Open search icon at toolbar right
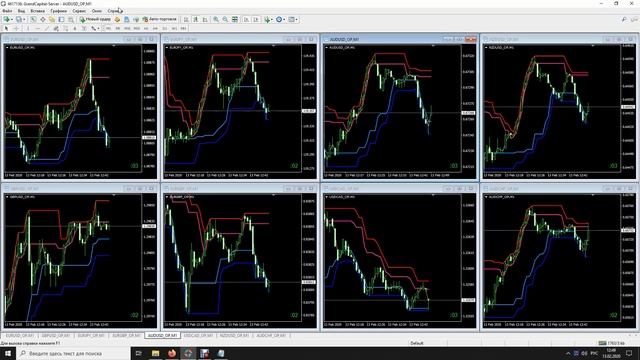640x360 pixels. point(624,19)
